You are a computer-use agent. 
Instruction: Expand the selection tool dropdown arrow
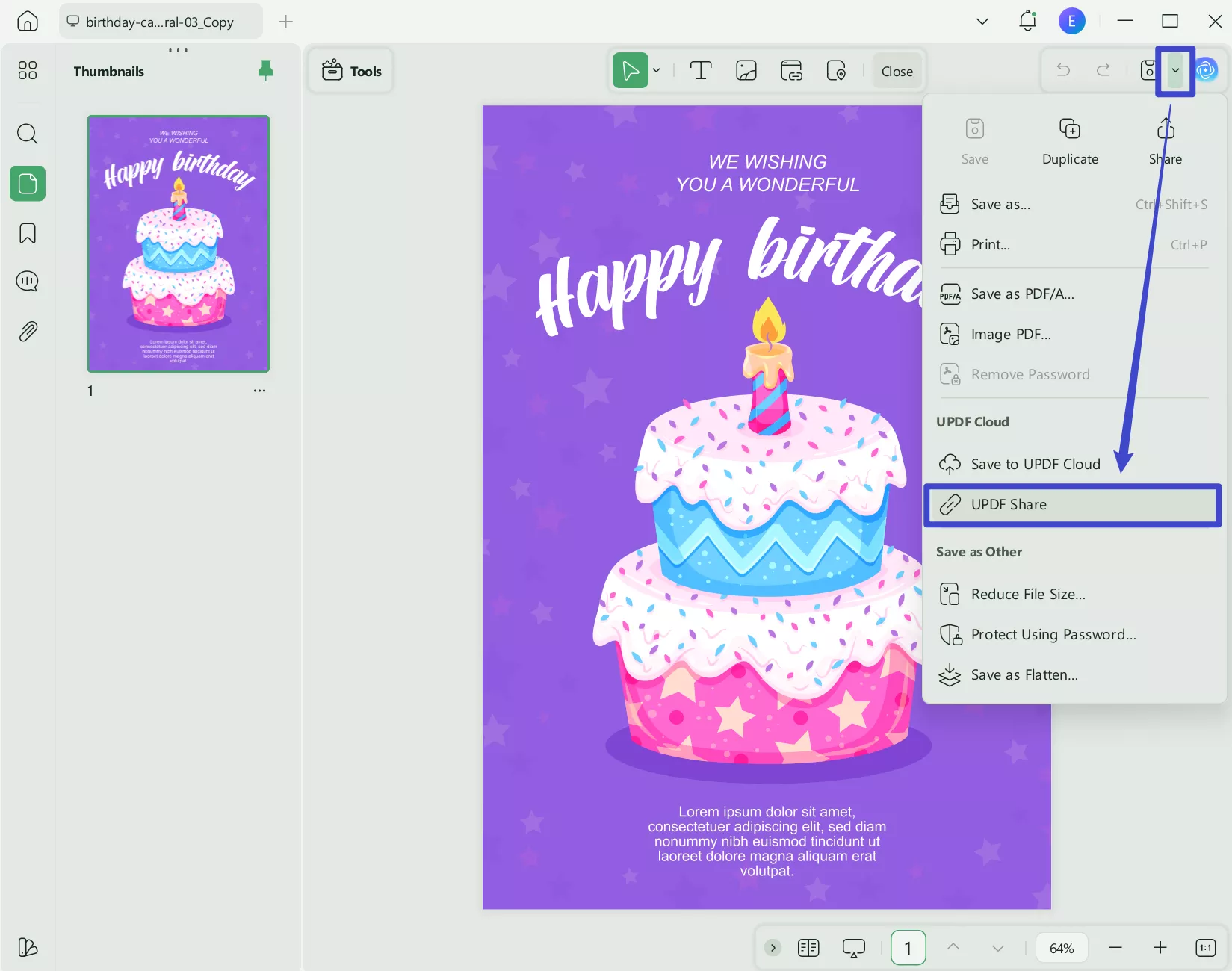(656, 70)
